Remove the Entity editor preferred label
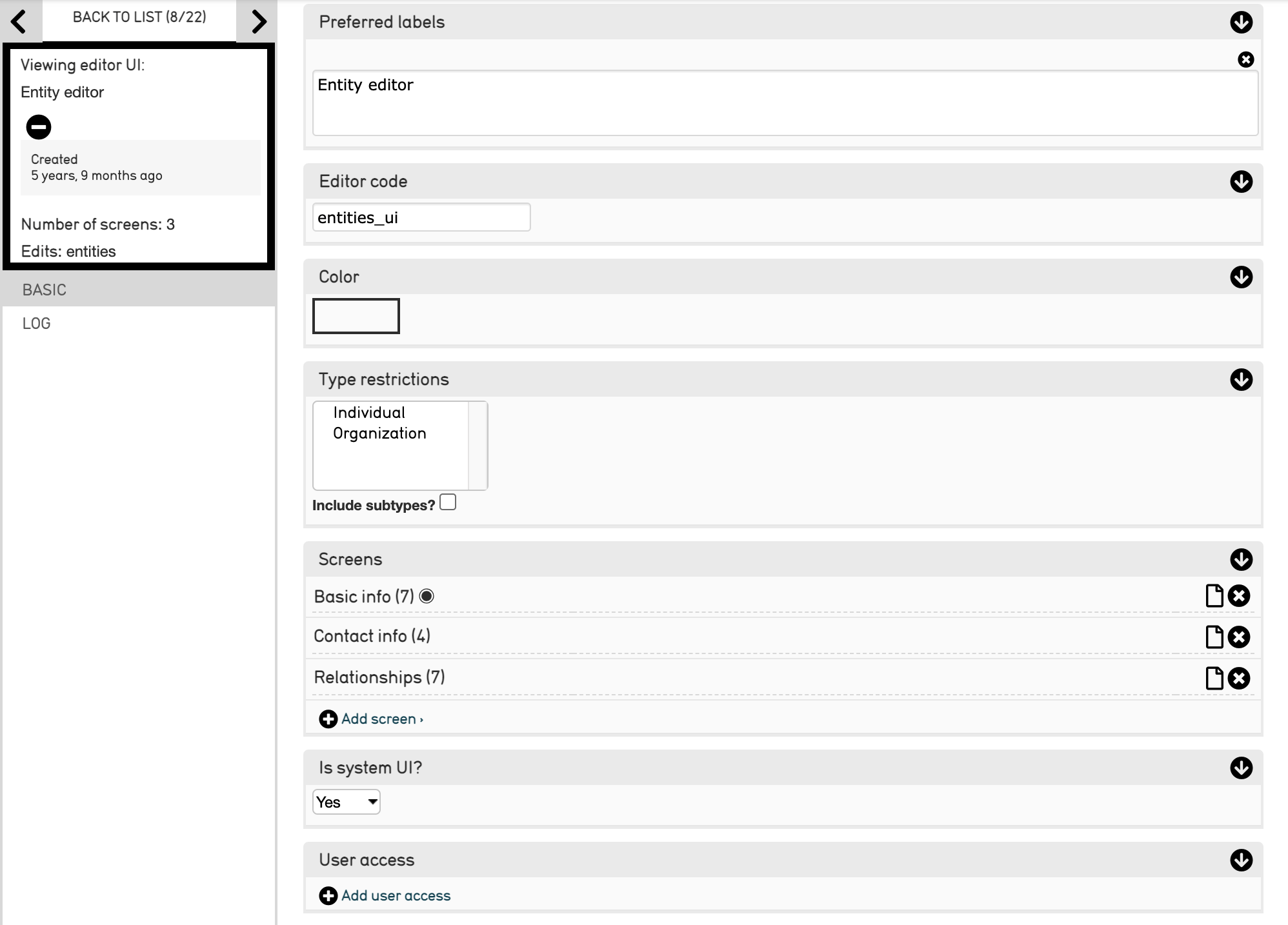 pyautogui.click(x=1245, y=60)
